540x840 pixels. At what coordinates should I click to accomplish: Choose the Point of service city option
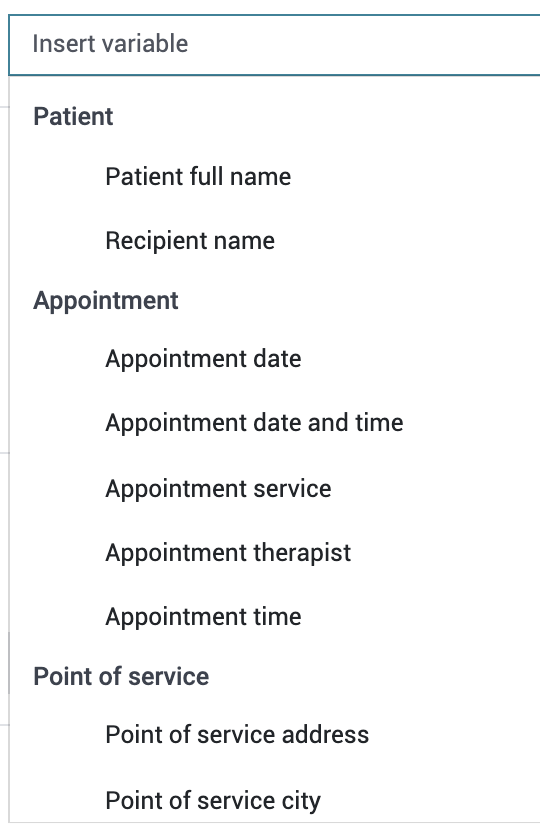click(x=274, y=800)
